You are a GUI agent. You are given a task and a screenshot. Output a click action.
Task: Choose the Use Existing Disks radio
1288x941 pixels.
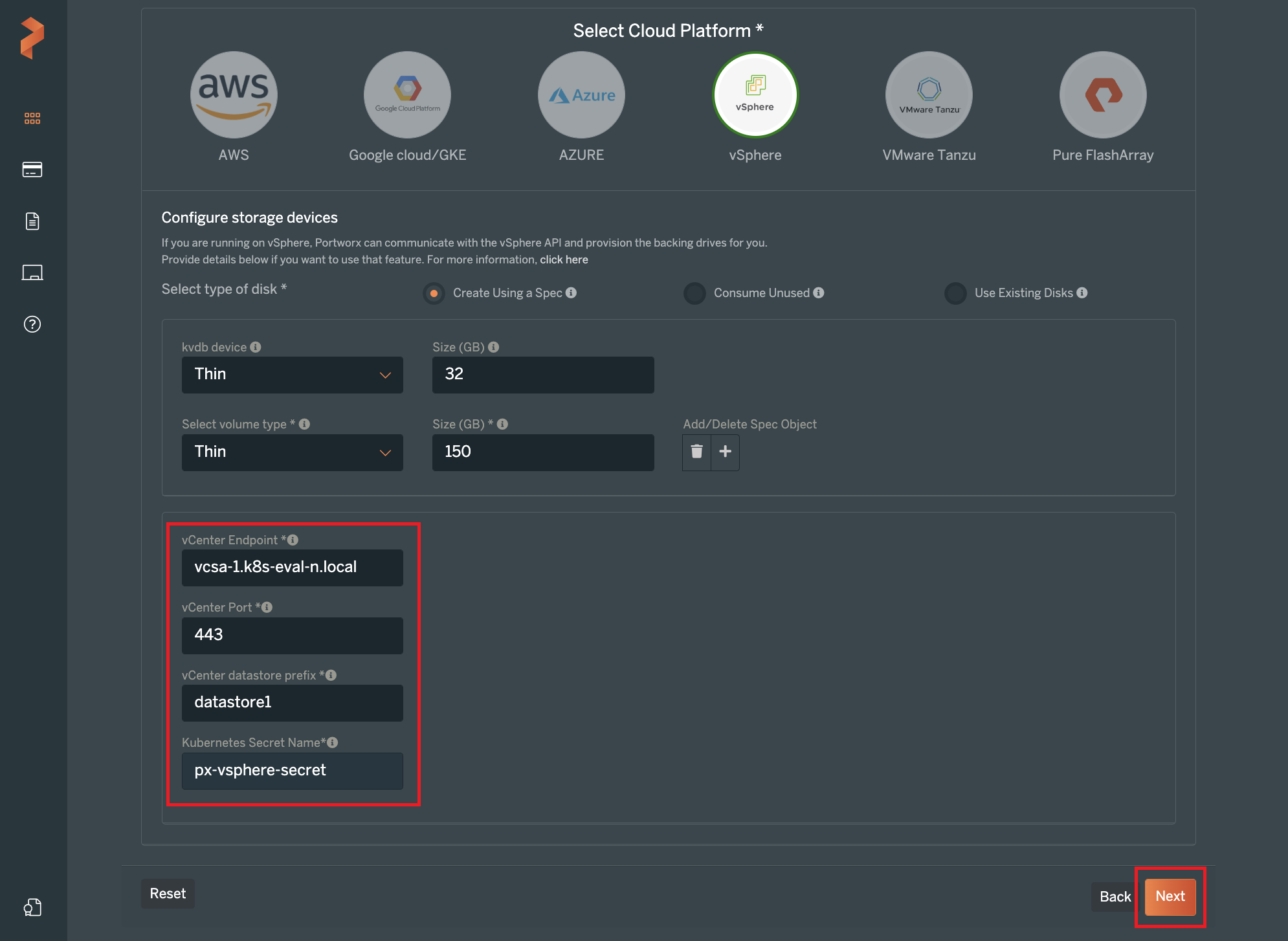coord(956,293)
